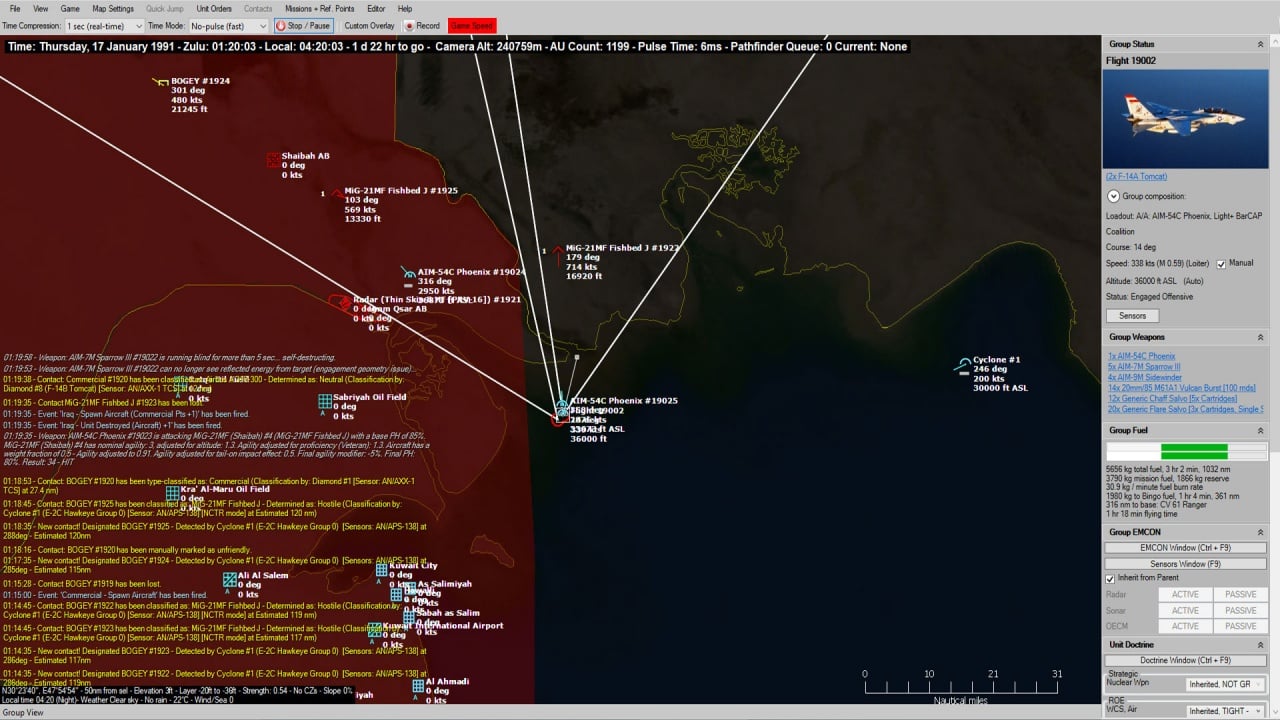Expand the Group composition section

coord(1113,196)
